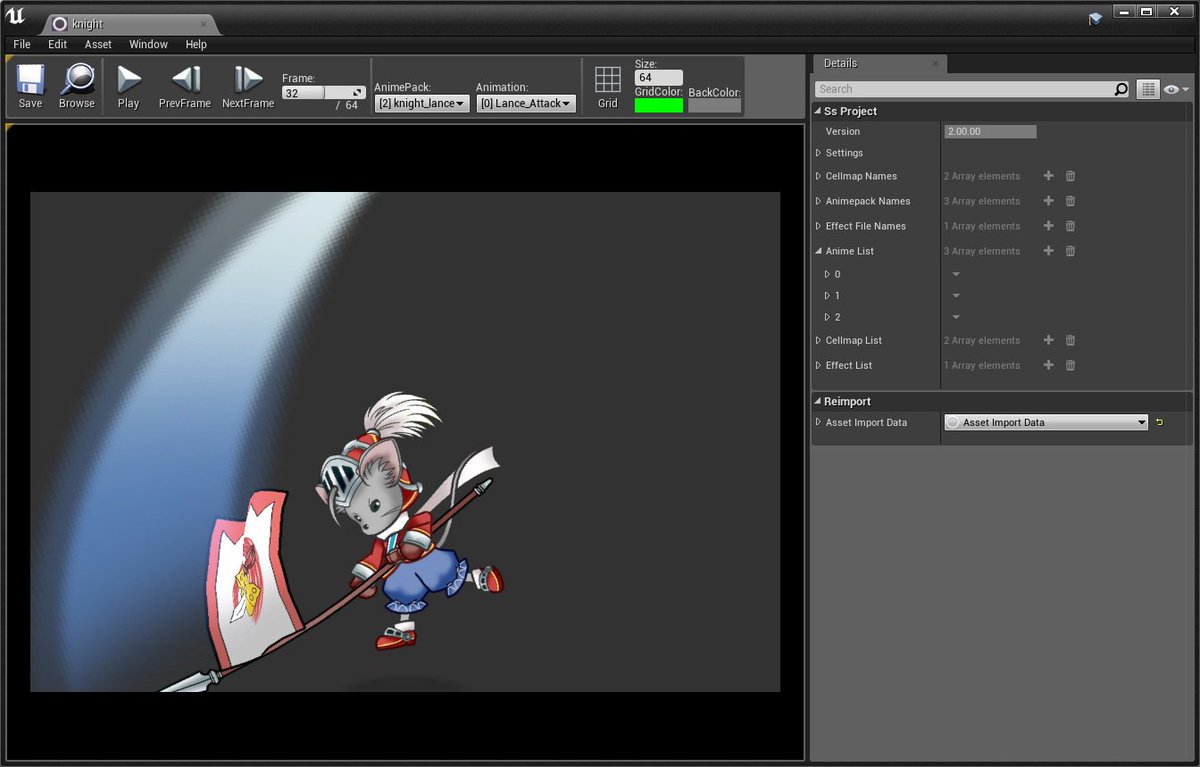Screen dimensions: 1200x767
Task: Open the Edit menu
Action: [x=58, y=44]
